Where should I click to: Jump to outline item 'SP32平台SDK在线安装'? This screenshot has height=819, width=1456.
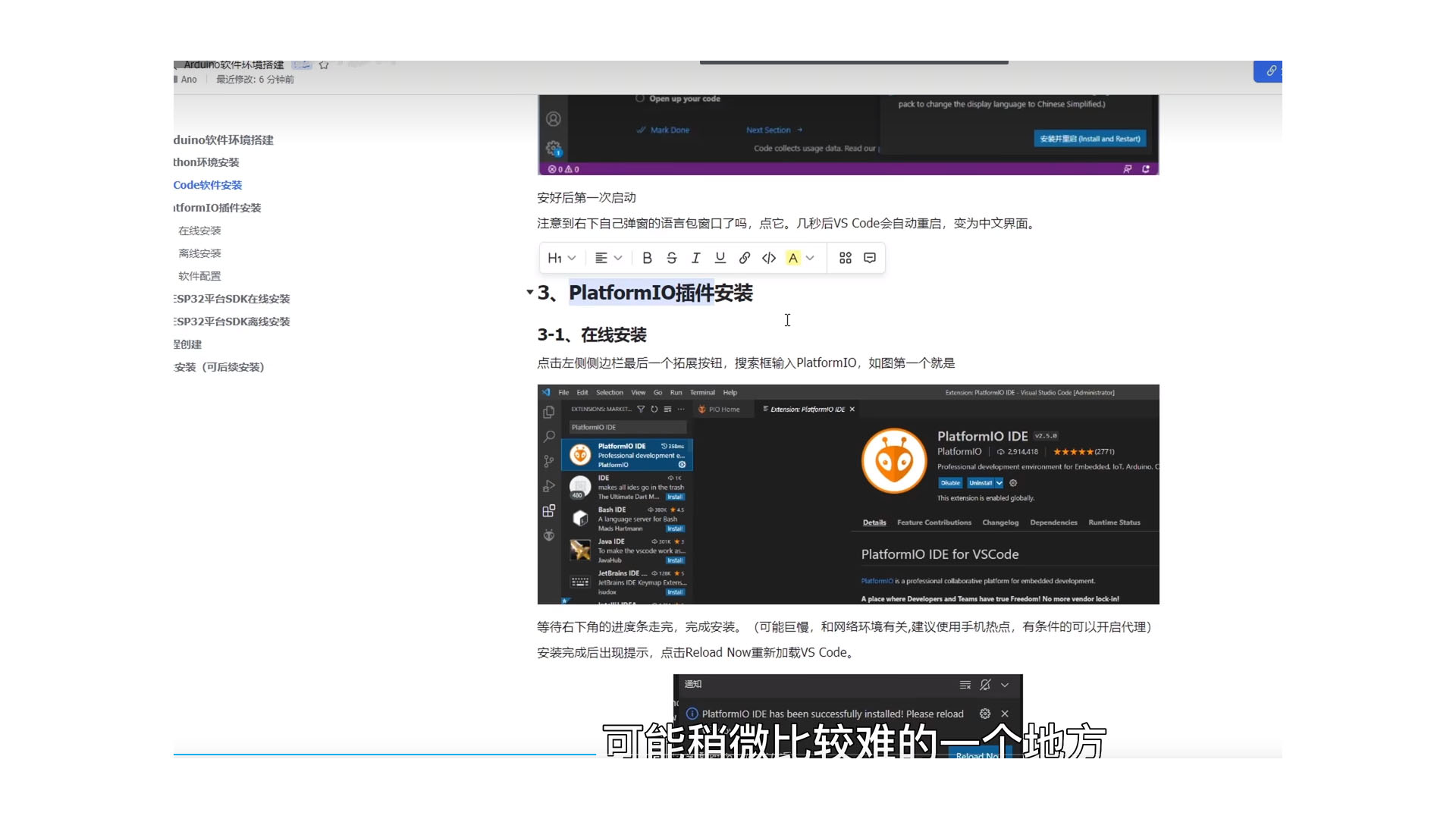point(231,299)
